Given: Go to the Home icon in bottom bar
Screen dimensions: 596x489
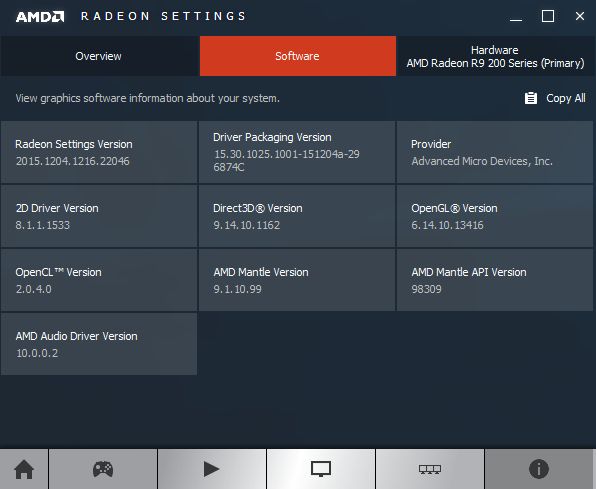Looking at the screenshot, I should (x=24, y=469).
